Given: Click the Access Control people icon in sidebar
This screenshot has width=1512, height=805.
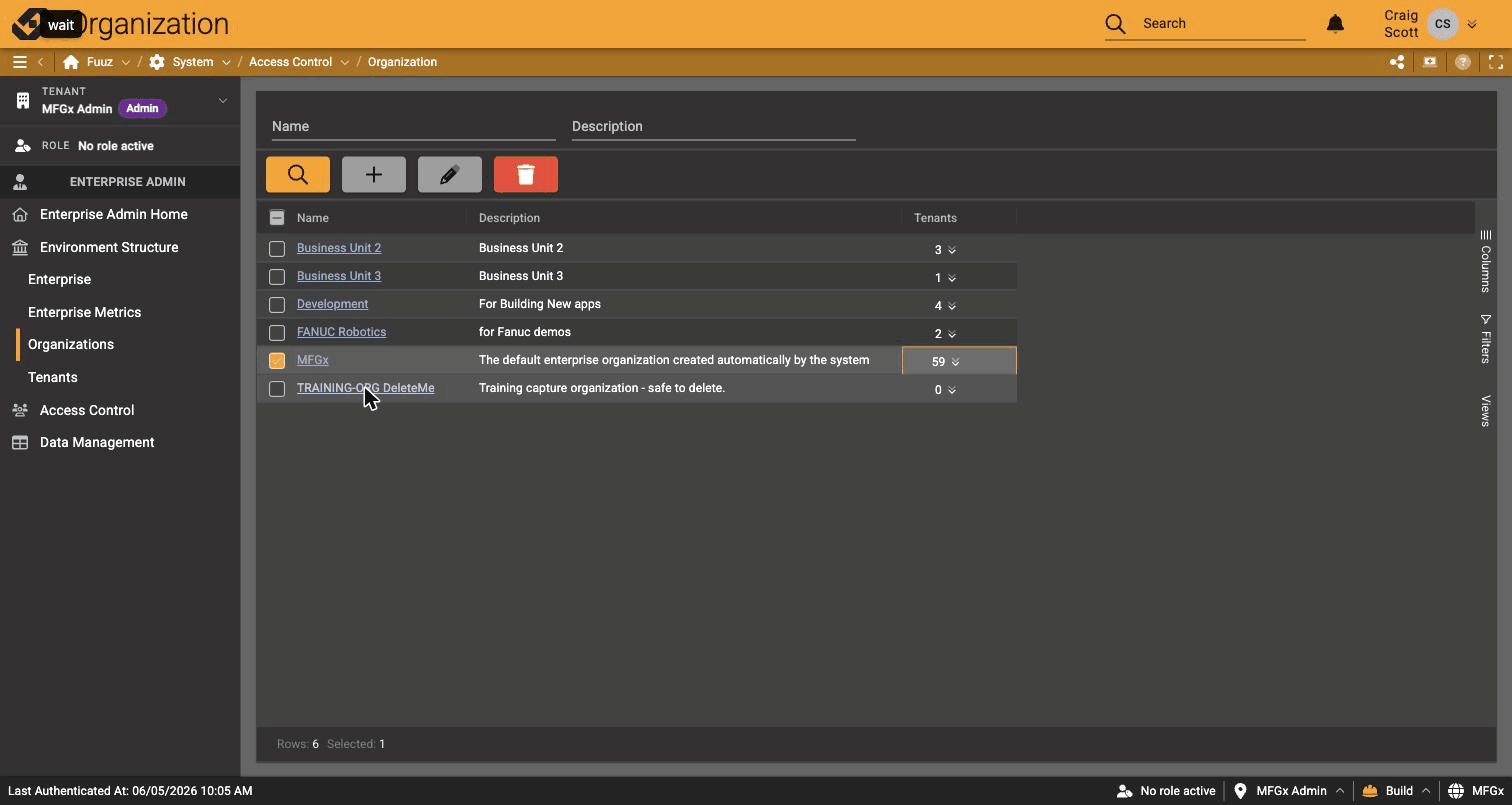Looking at the screenshot, I should 20,410.
